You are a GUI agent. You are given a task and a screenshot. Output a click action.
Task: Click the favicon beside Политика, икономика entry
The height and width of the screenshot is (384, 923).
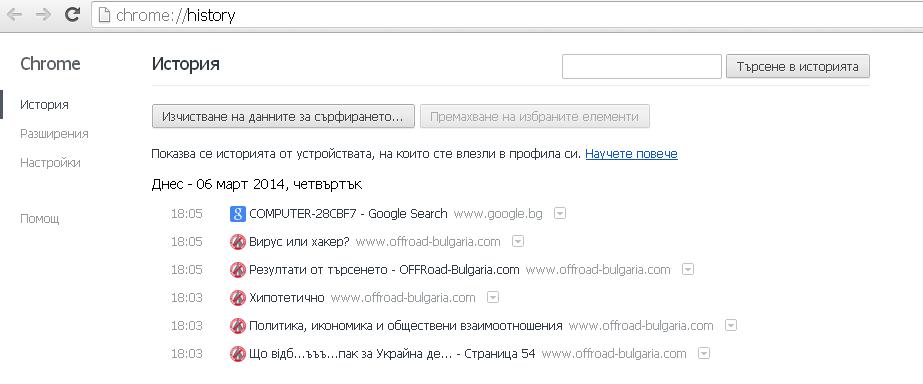coord(237,326)
